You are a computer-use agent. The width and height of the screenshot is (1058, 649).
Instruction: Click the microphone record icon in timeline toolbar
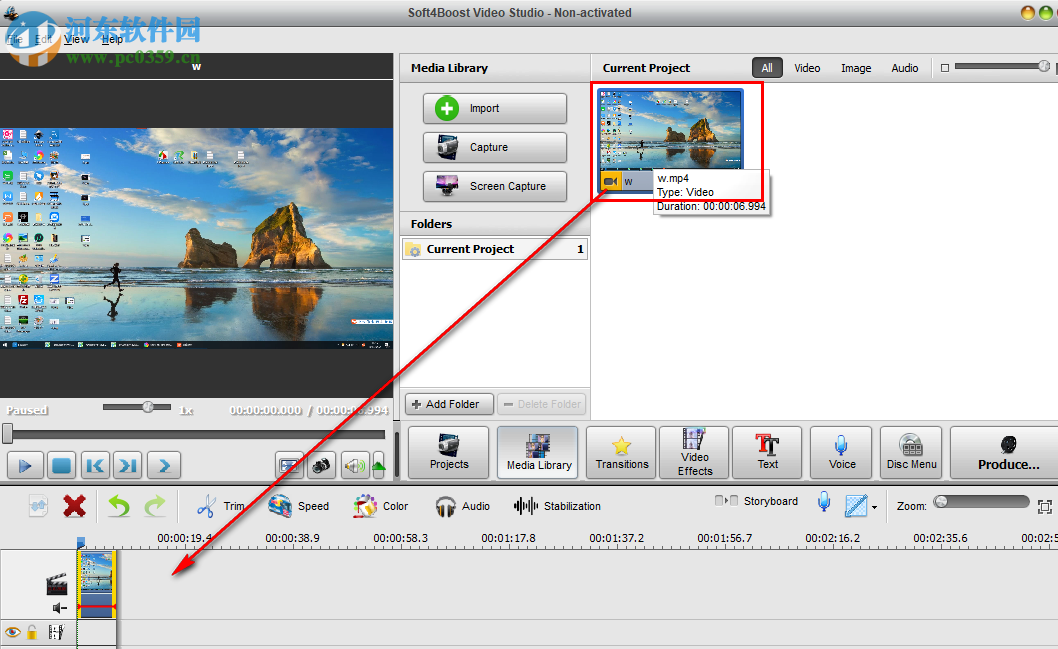824,503
